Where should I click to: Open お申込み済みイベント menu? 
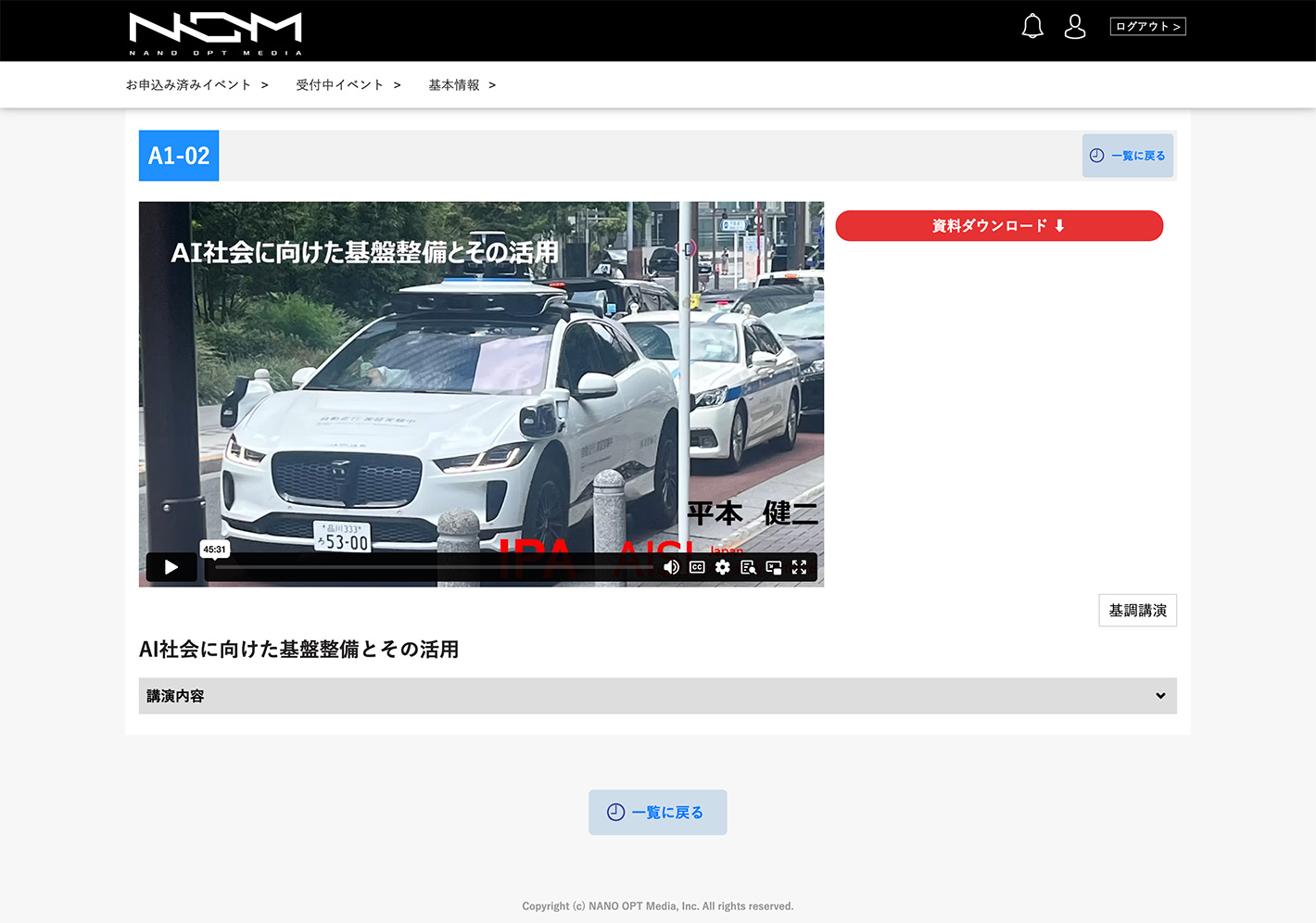196,85
